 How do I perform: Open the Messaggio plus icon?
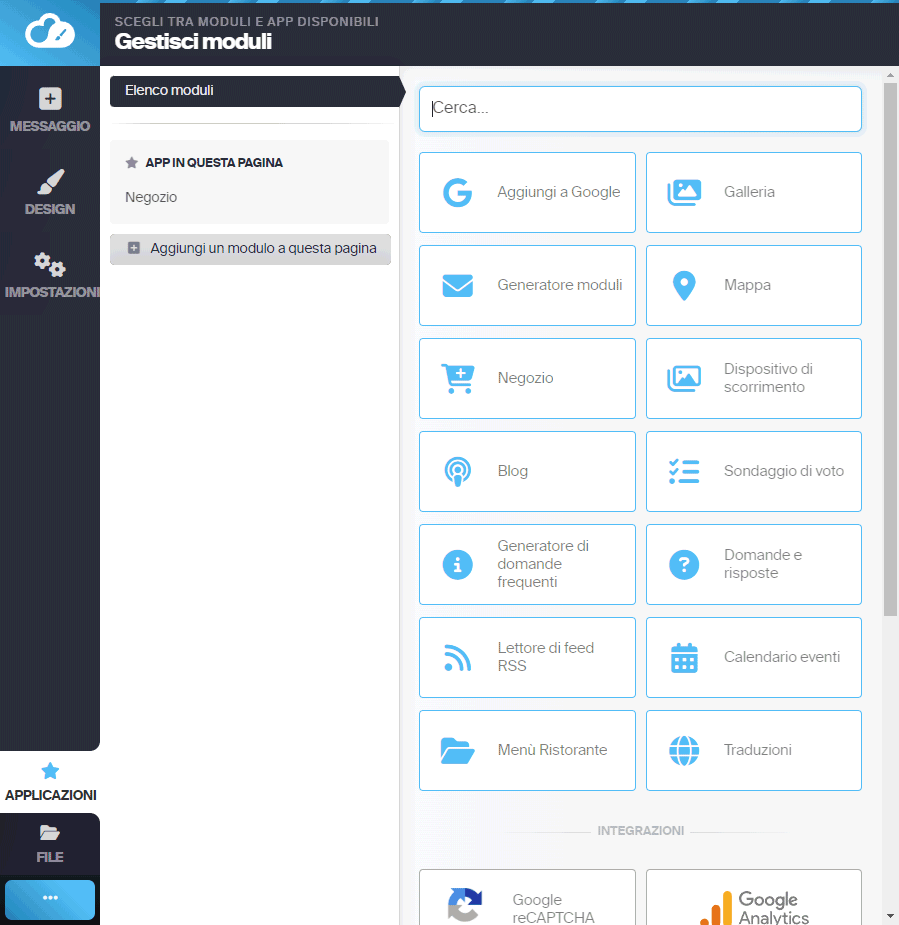(50, 99)
